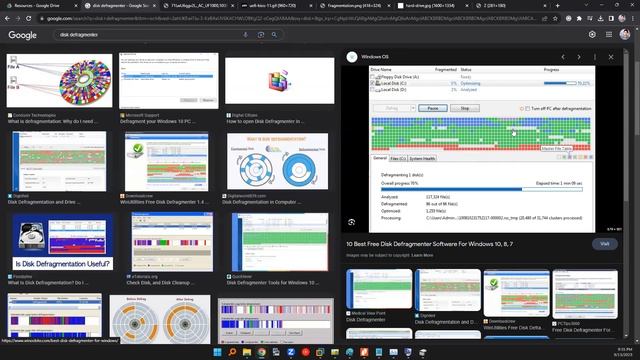
Task: Open the Is Disk Defragmentation Useful image
Action: pyautogui.click(x=62, y=242)
